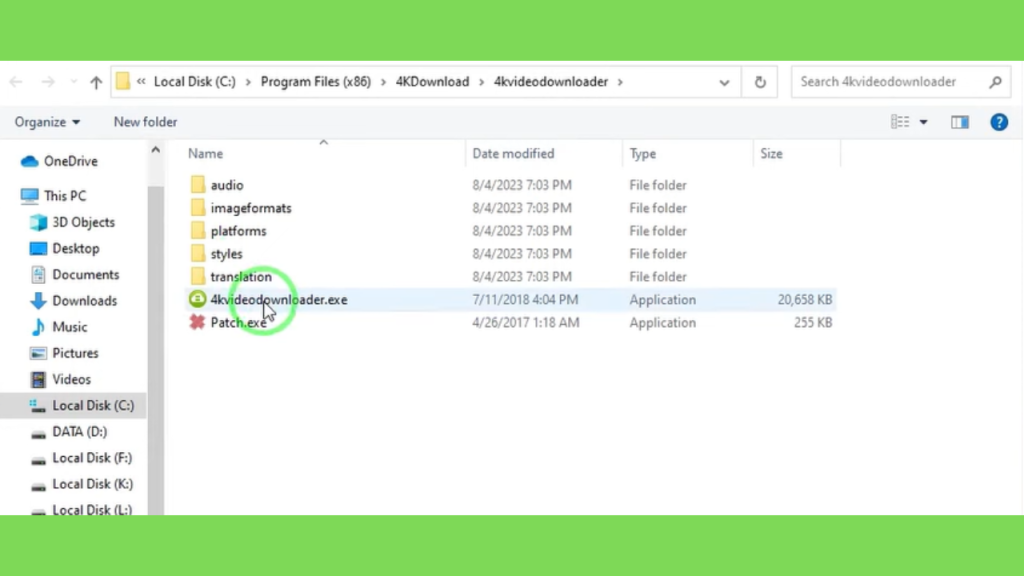Expand arrow after Program Files (x86) breadcrumb
Viewport: 1024px width, 576px height.
[383, 82]
